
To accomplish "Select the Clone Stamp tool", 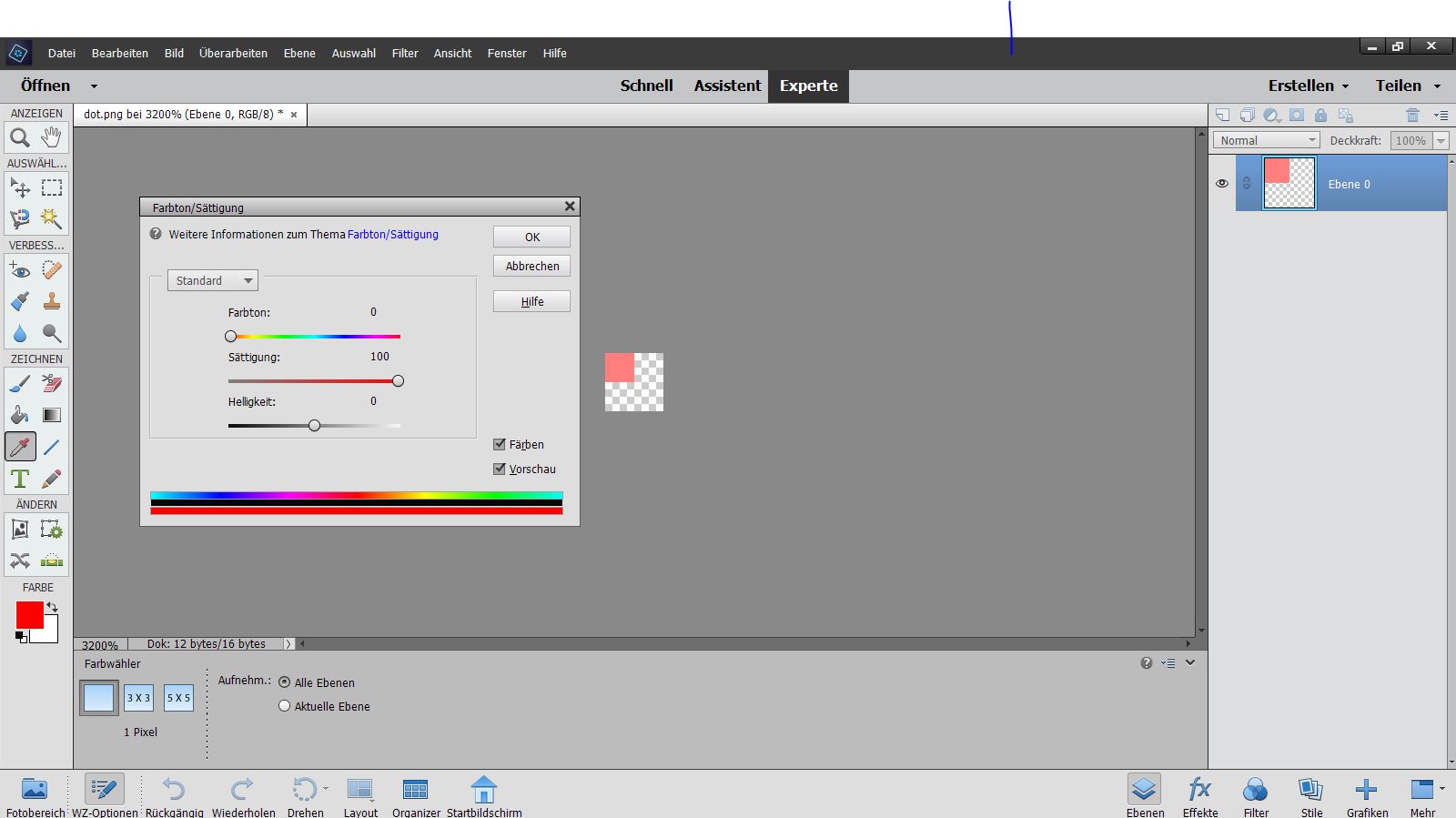I will (52, 301).
